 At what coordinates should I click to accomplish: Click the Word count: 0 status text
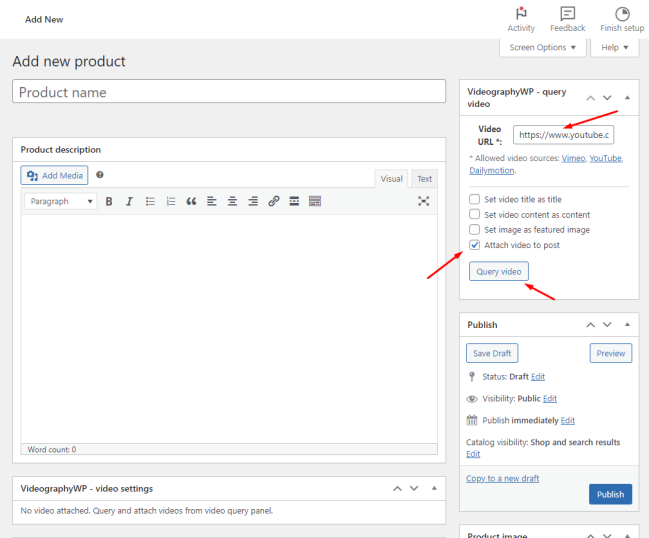click(x=52, y=449)
